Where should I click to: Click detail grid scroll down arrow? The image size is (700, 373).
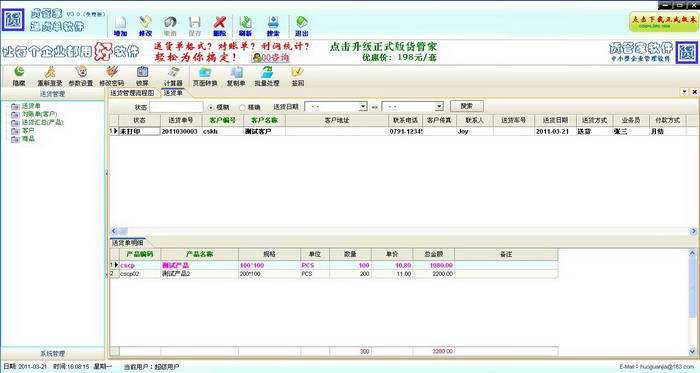tap(692, 352)
